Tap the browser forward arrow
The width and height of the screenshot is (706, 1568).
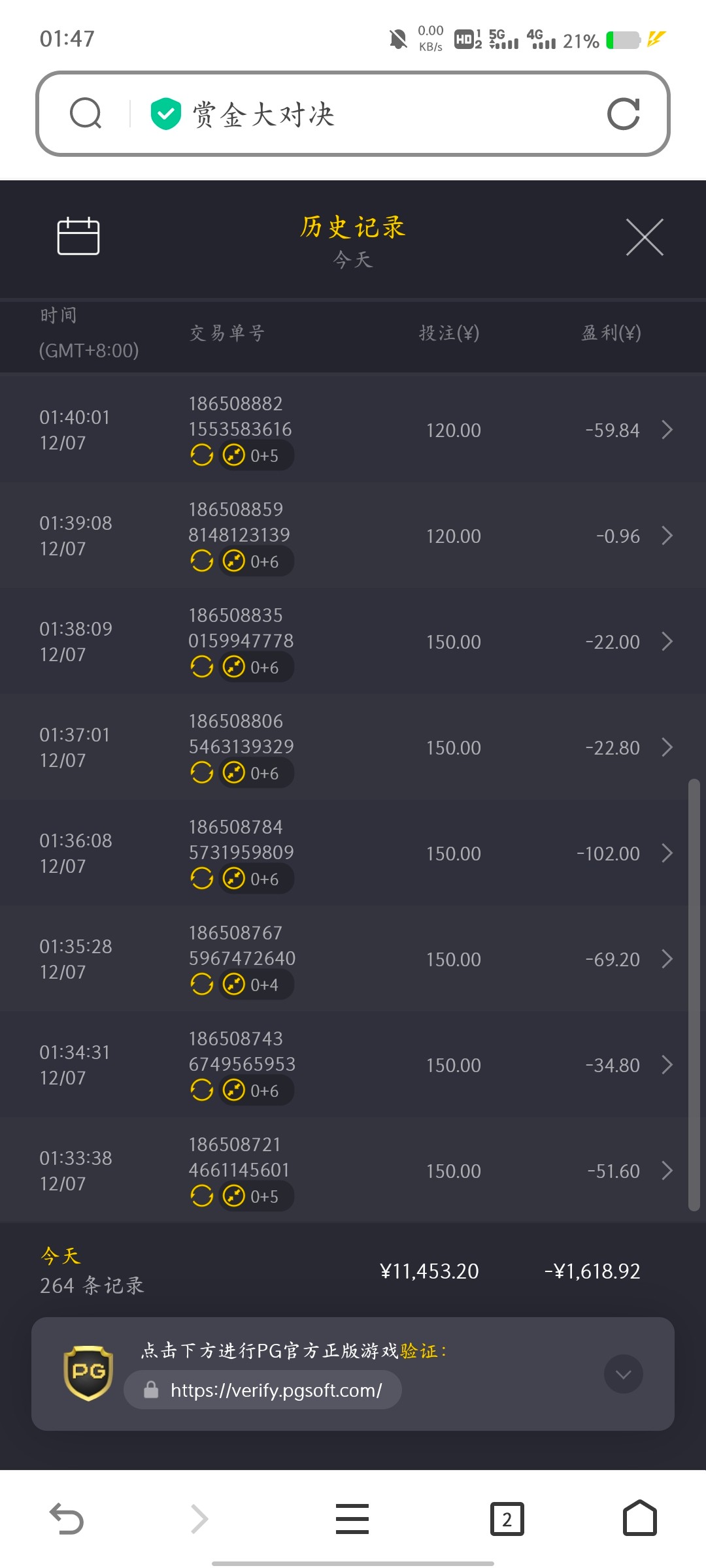pyautogui.click(x=199, y=1518)
